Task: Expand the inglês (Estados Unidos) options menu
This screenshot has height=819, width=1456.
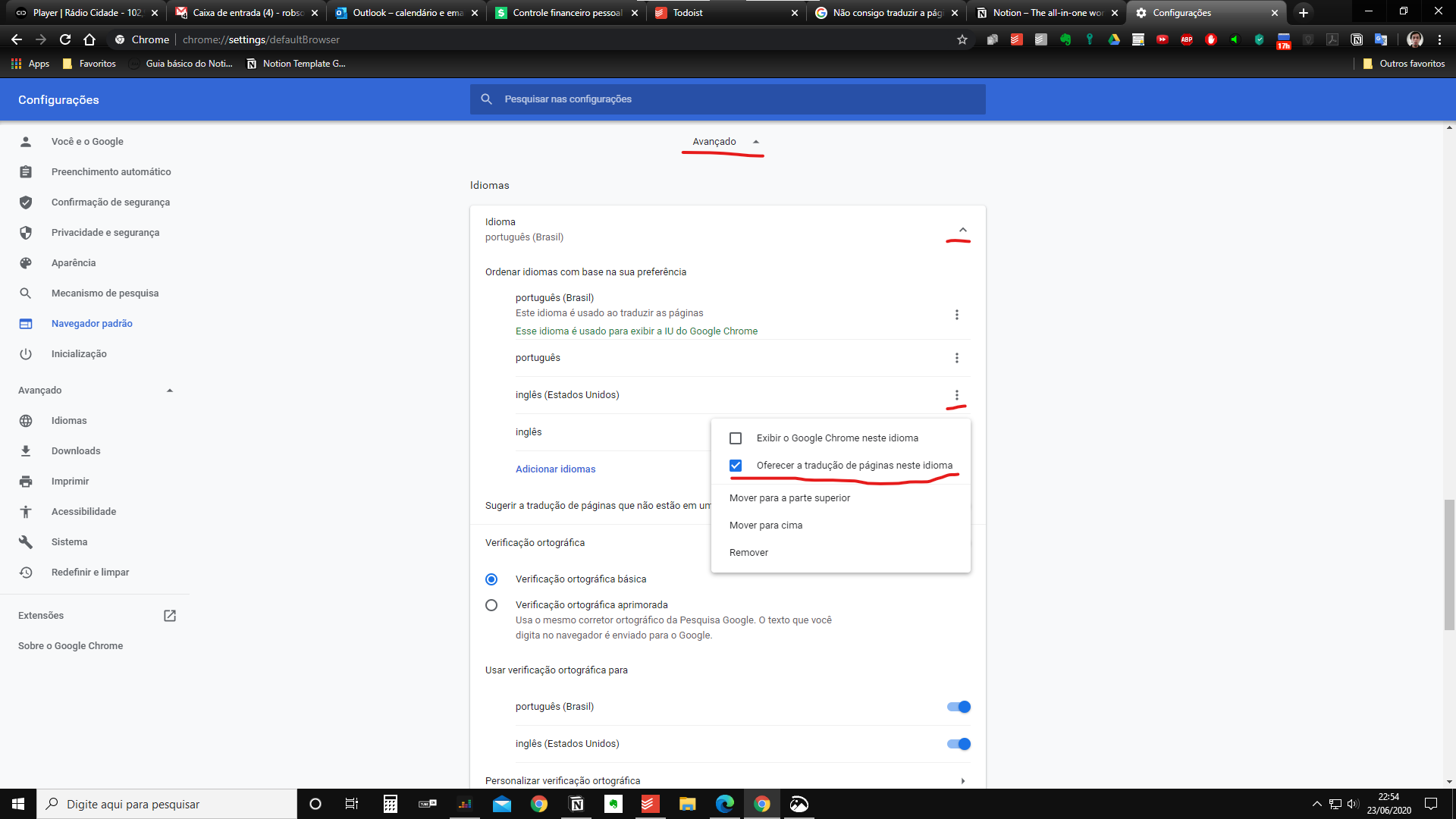Action: [957, 395]
